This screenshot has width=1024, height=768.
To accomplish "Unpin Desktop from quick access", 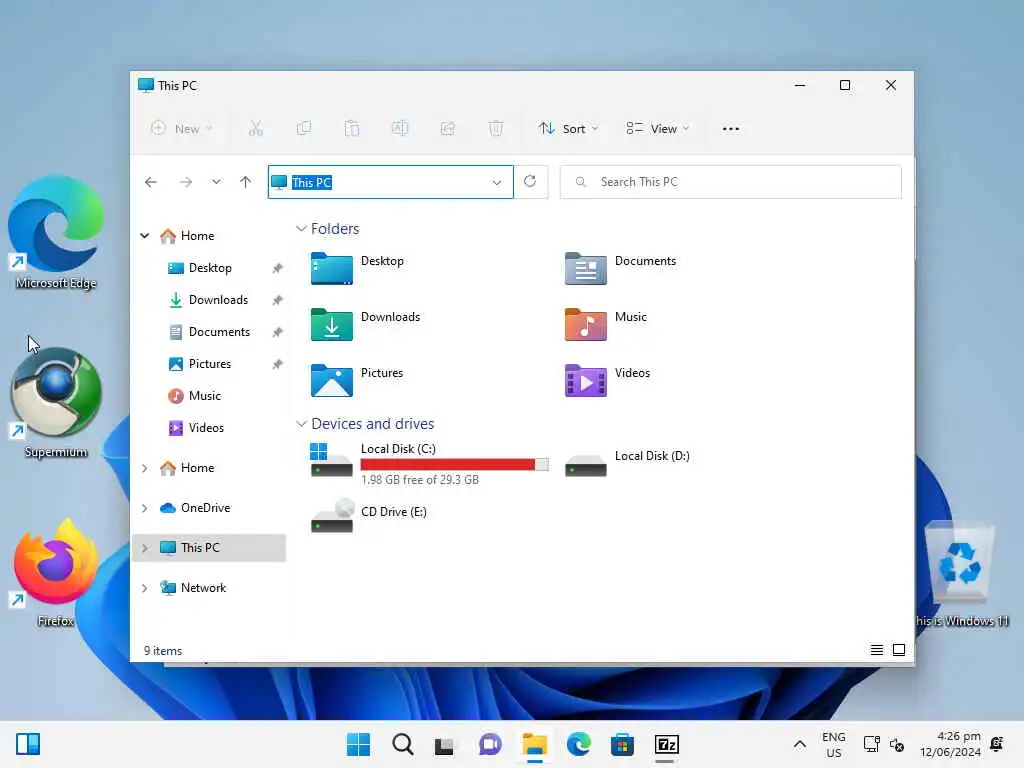I will [278, 268].
